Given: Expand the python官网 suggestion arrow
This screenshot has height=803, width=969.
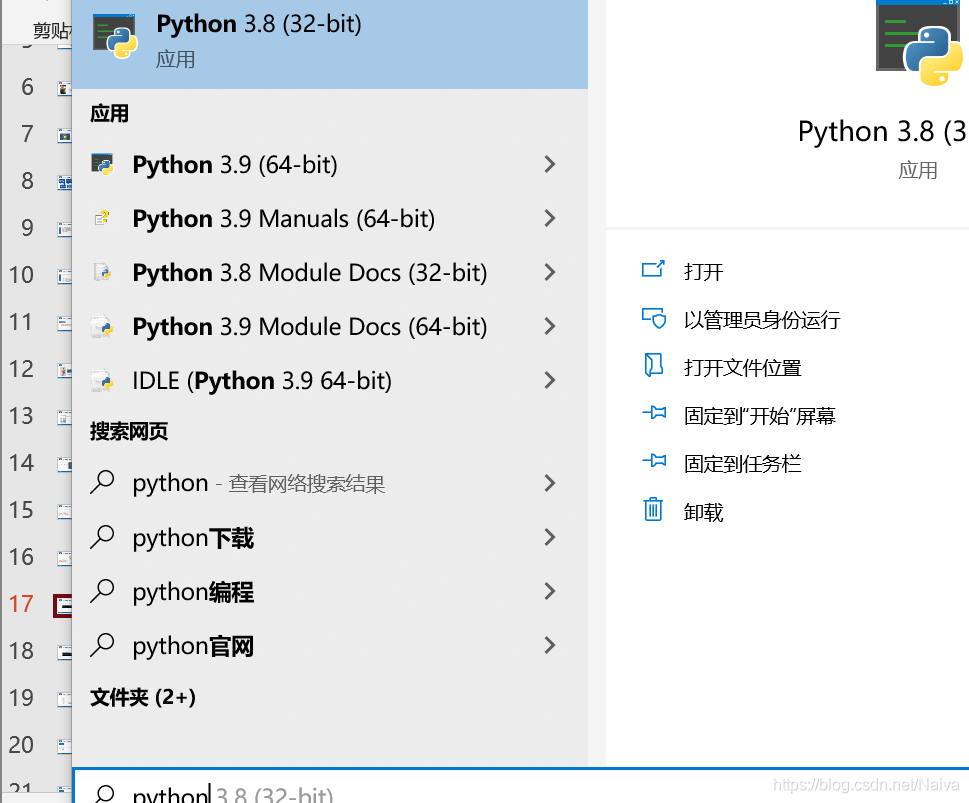Looking at the screenshot, I should point(549,645).
